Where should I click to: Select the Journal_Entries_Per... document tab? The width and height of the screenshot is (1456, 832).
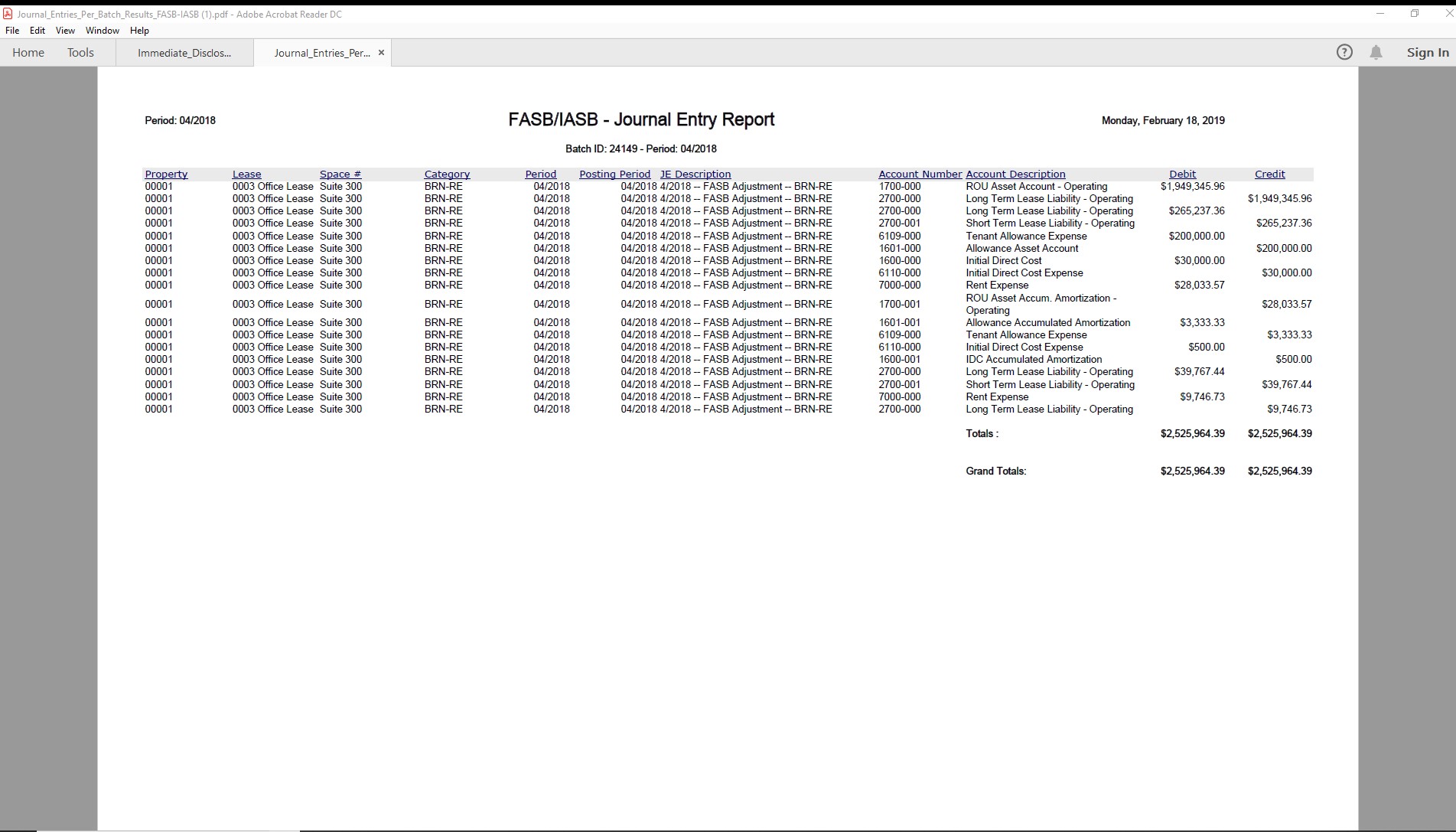click(322, 53)
